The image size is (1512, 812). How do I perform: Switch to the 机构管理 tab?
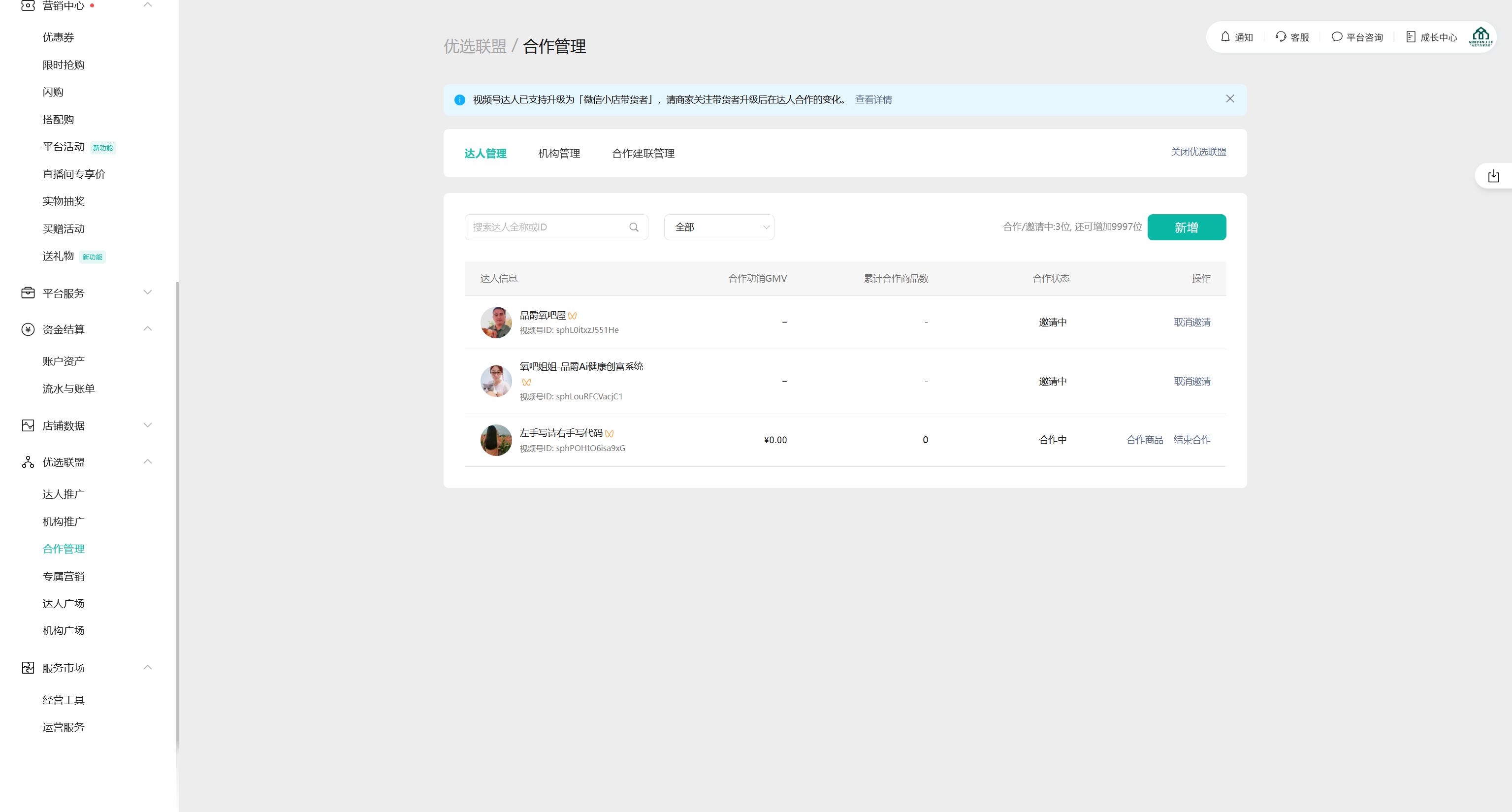click(559, 153)
